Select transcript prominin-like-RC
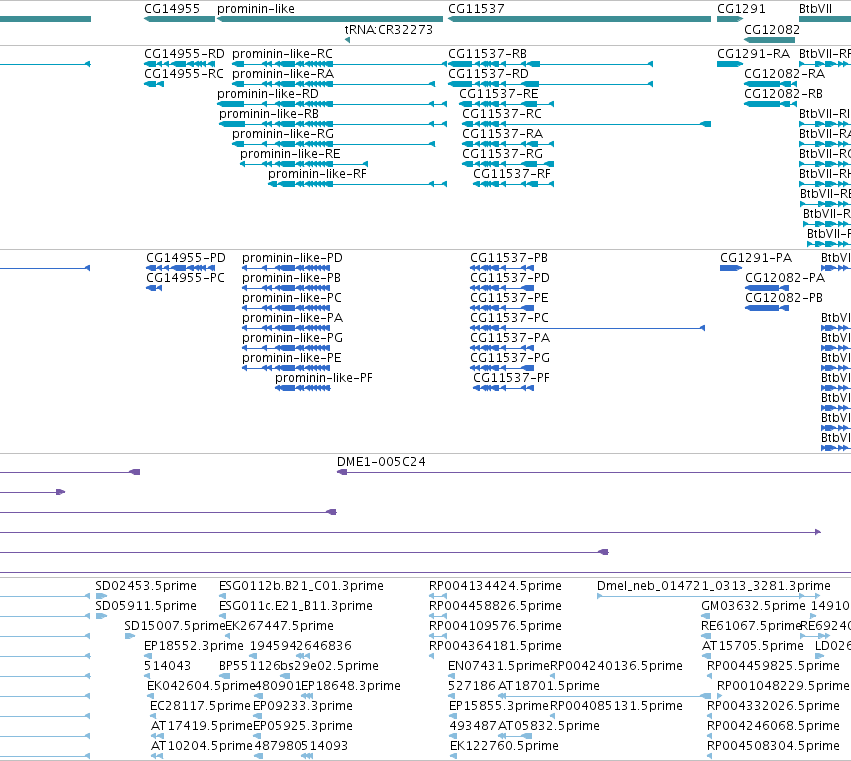The width and height of the screenshot is (851, 761). [x=340, y=64]
